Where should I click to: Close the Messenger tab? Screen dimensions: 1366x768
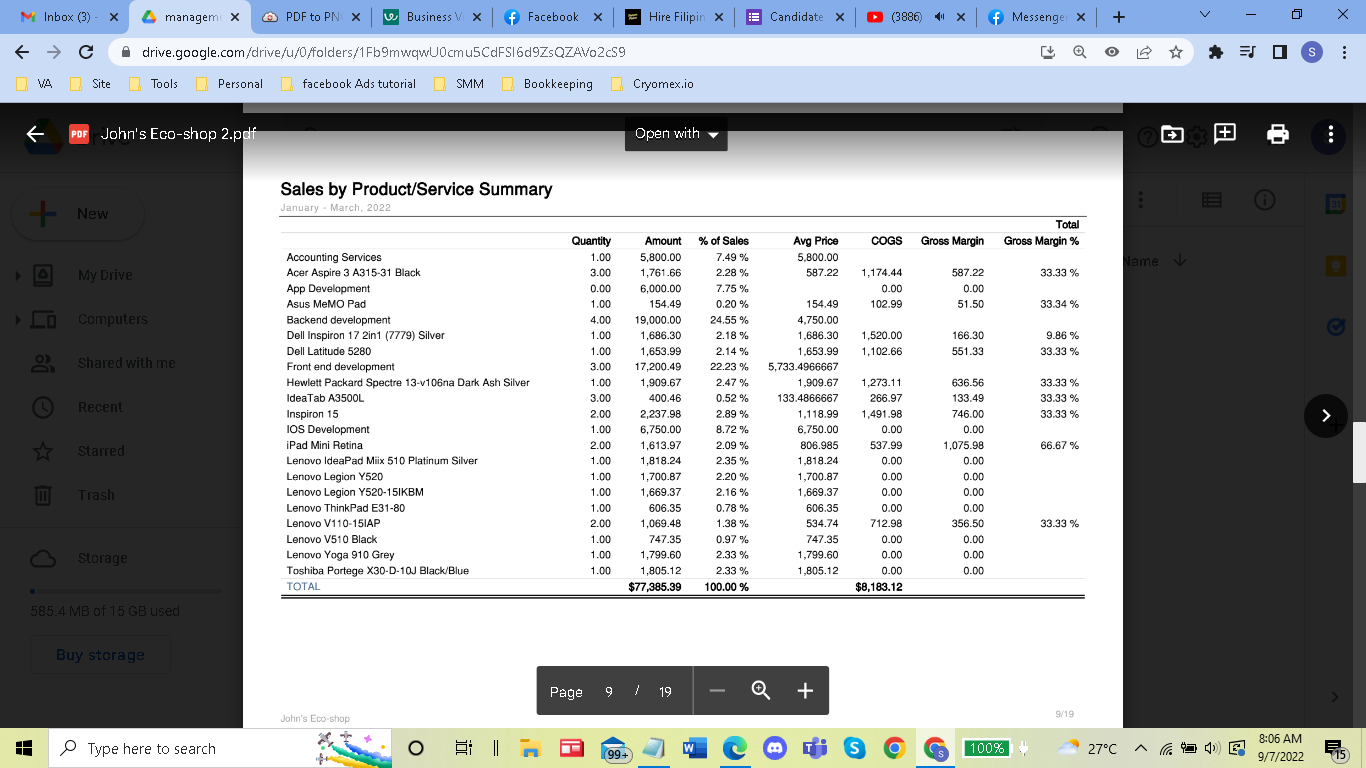pyautogui.click(x=1082, y=17)
